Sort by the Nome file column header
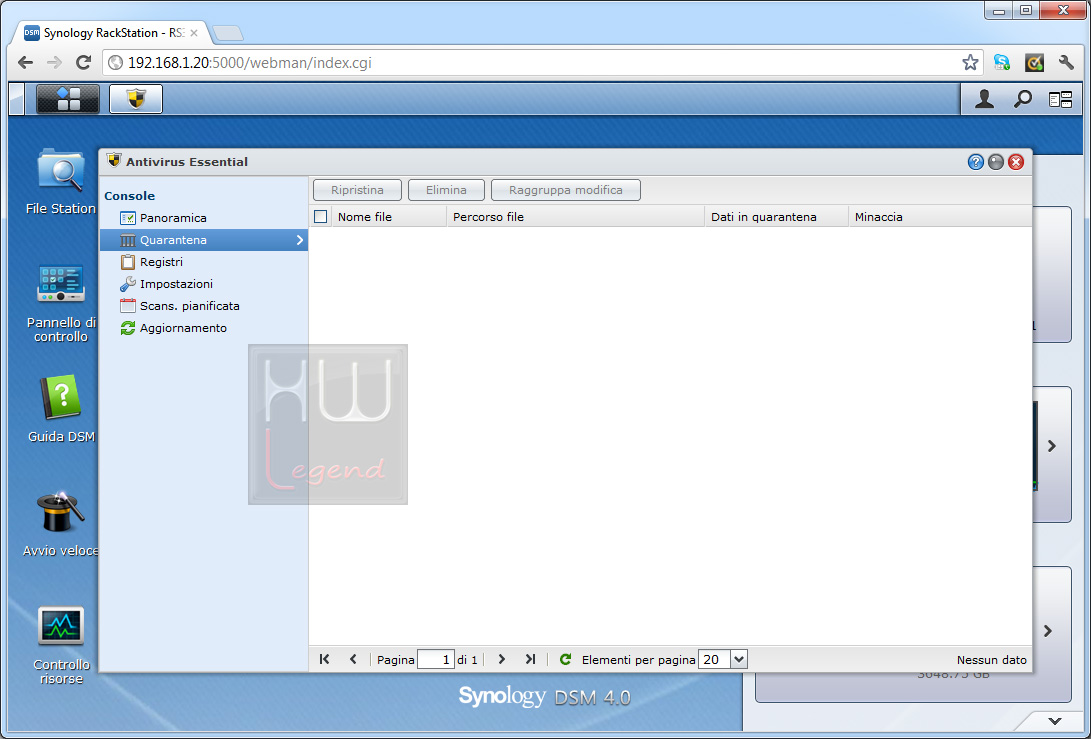1091x739 pixels. coord(389,216)
